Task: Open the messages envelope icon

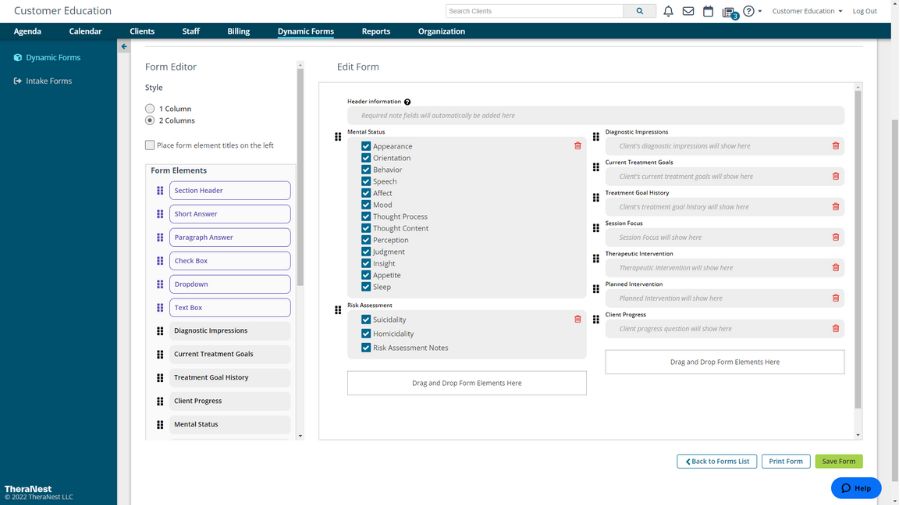Action: pos(688,11)
